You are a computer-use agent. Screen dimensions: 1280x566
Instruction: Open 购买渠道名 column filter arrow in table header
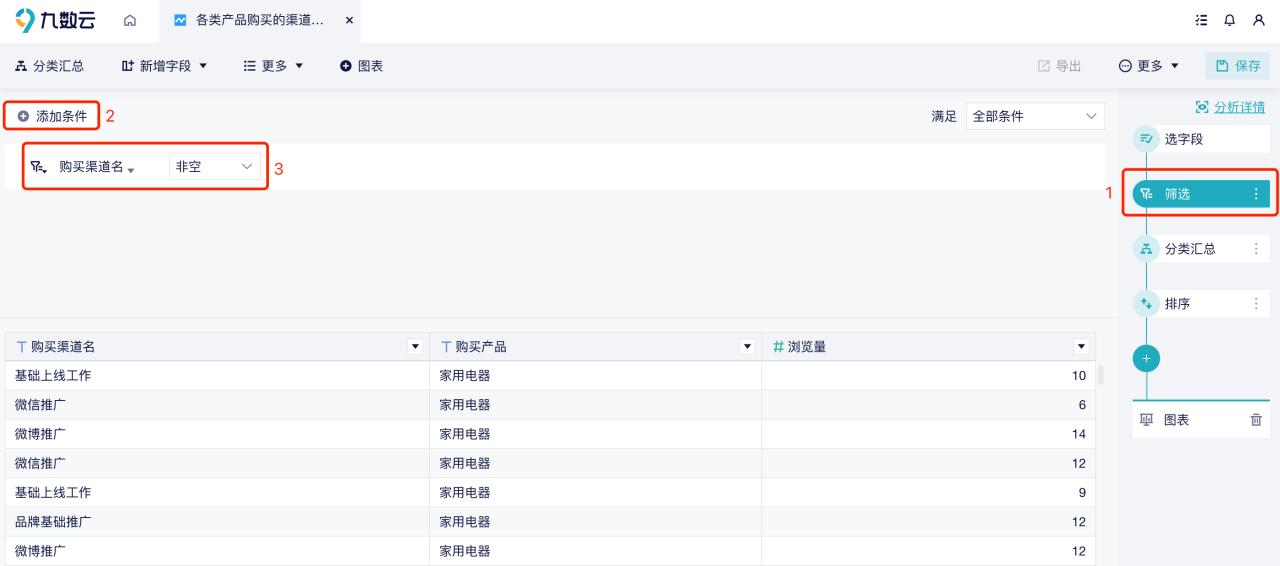(416, 347)
